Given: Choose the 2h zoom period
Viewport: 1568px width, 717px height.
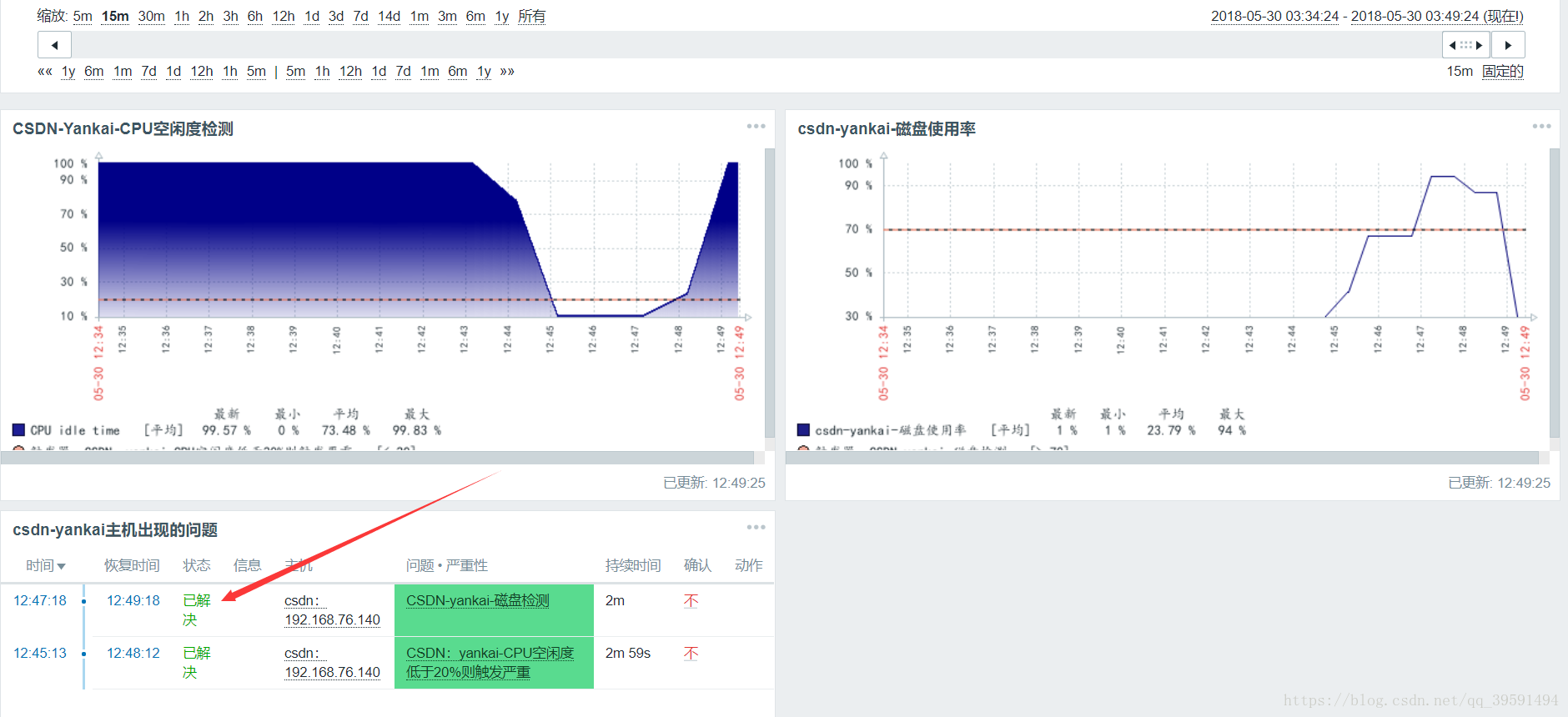Looking at the screenshot, I should pos(206,17).
